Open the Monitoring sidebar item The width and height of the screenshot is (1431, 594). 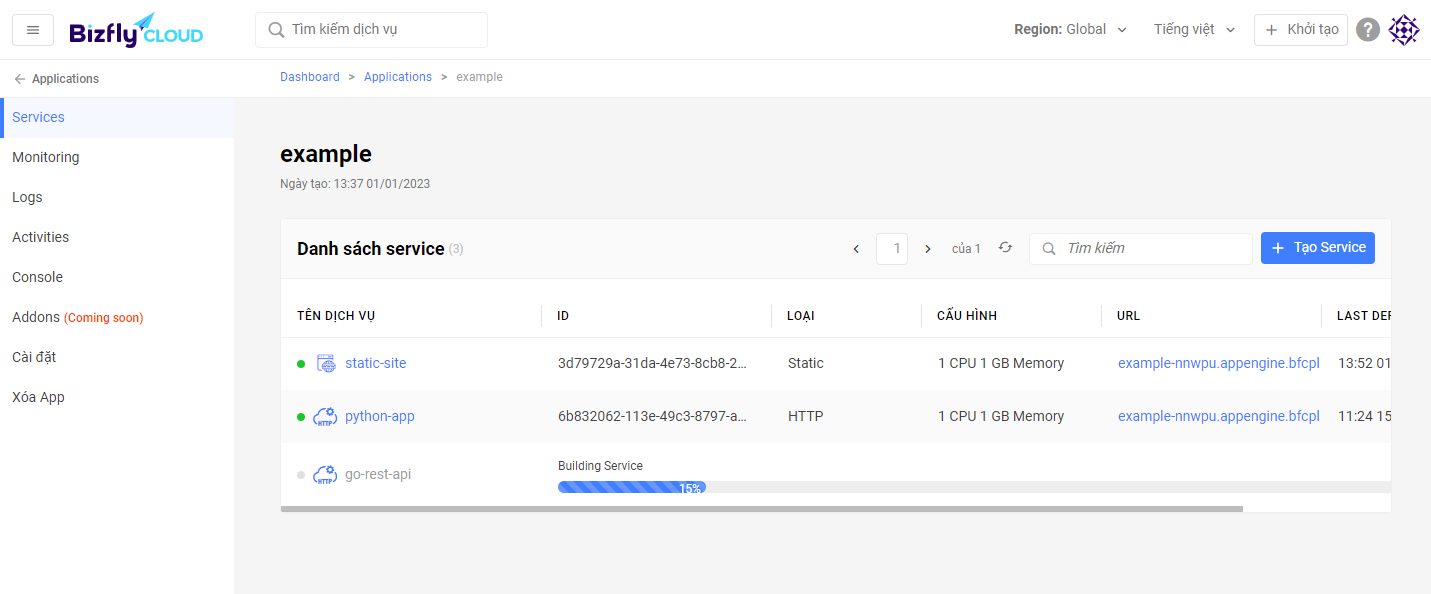[x=46, y=157]
